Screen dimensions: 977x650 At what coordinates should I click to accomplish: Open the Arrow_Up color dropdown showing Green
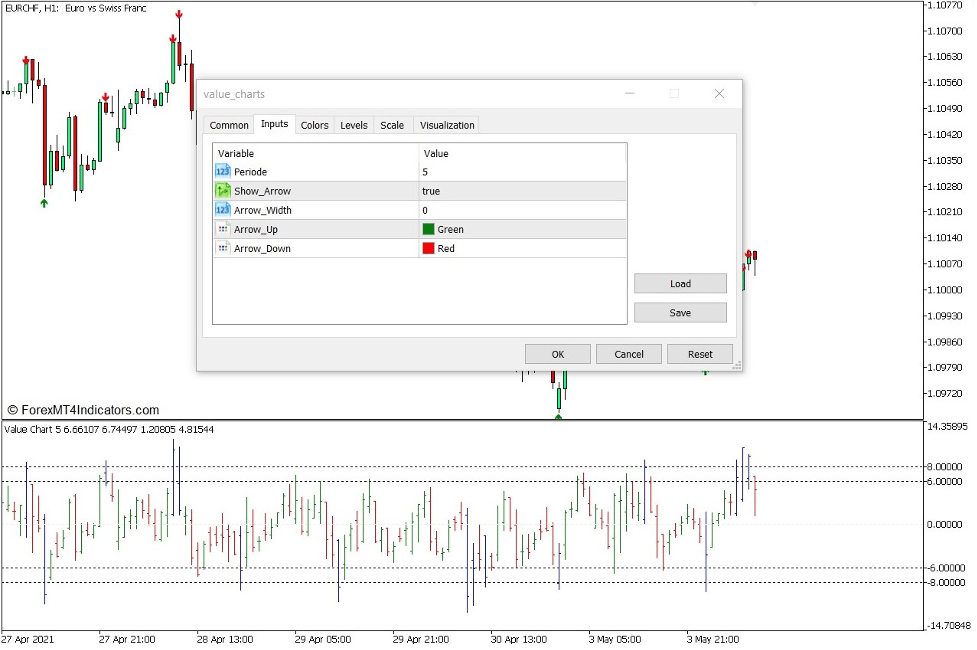(x=470, y=229)
